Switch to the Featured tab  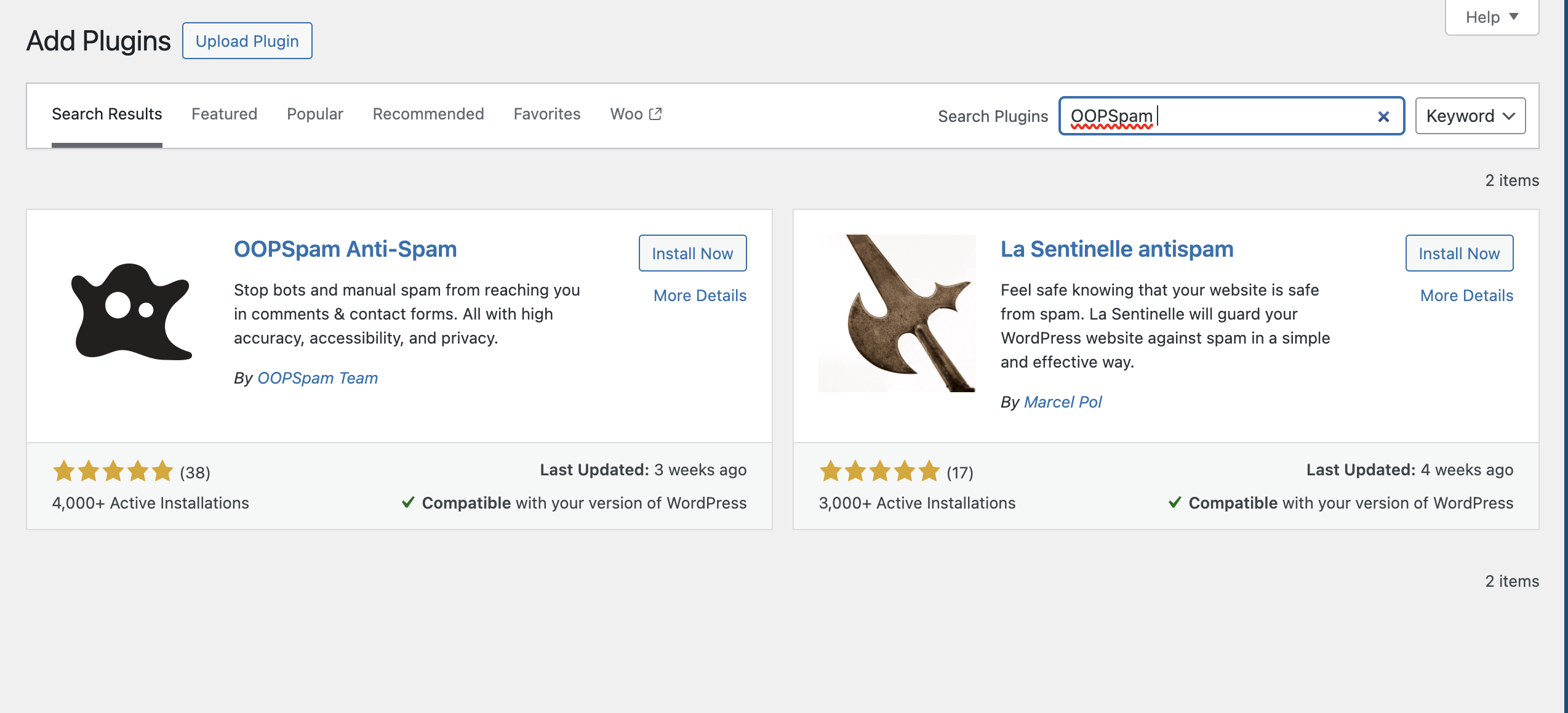click(224, 113)
